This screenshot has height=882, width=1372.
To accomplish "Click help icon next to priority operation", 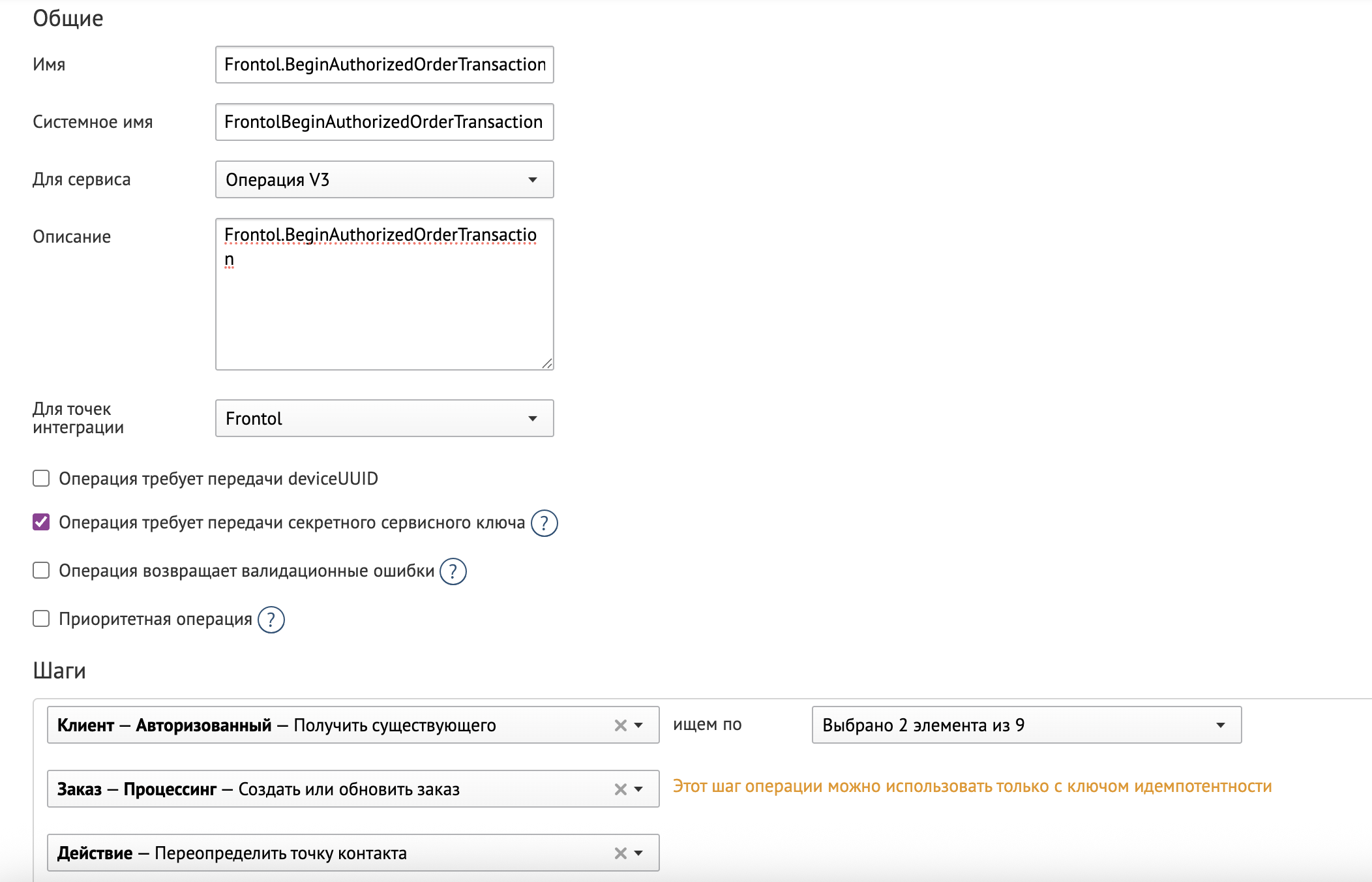I will coord(271,620).
